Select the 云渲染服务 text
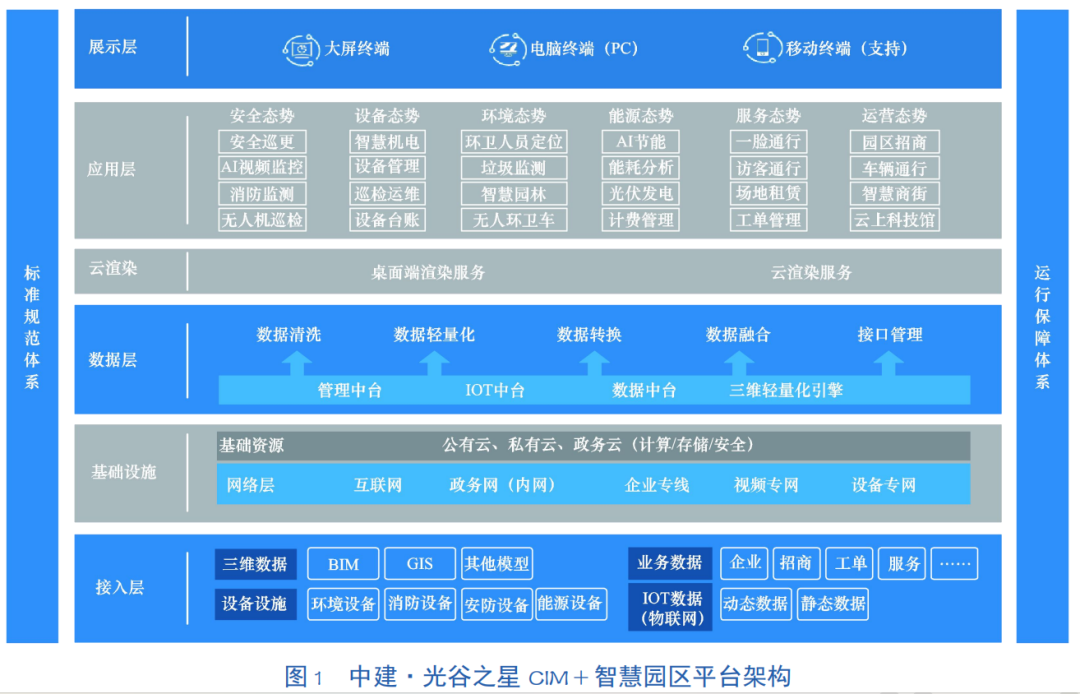This screenshot has width=1080, height=694. [x=811, y=273]
